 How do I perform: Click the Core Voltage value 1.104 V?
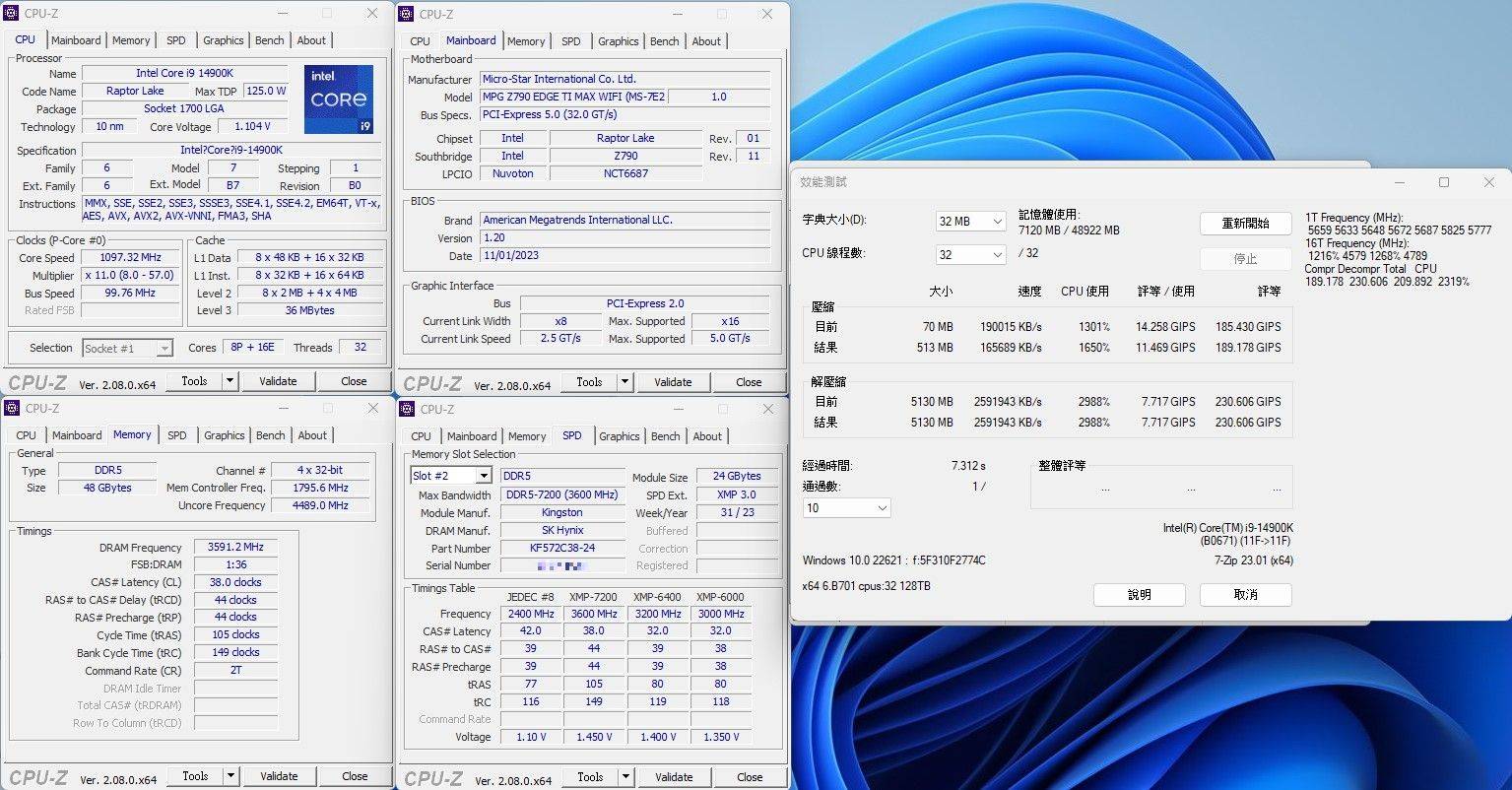(252, 127)
